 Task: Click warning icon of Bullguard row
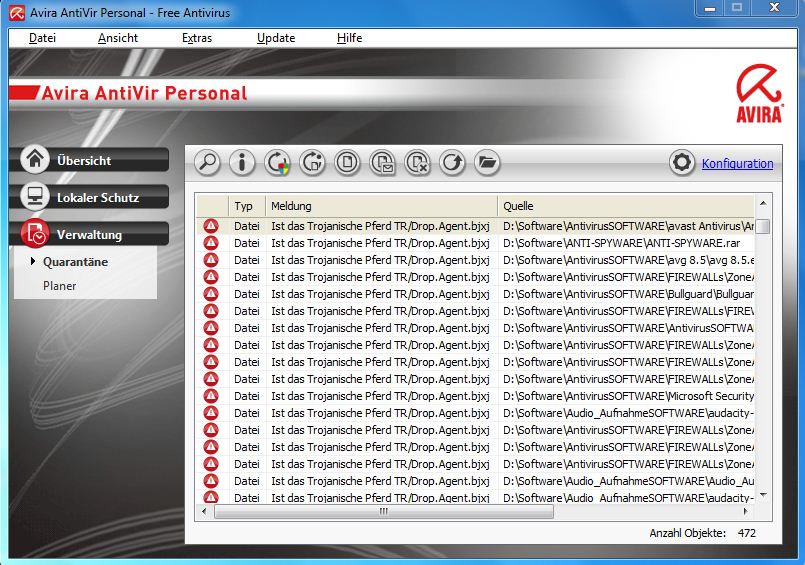(211, 294)
